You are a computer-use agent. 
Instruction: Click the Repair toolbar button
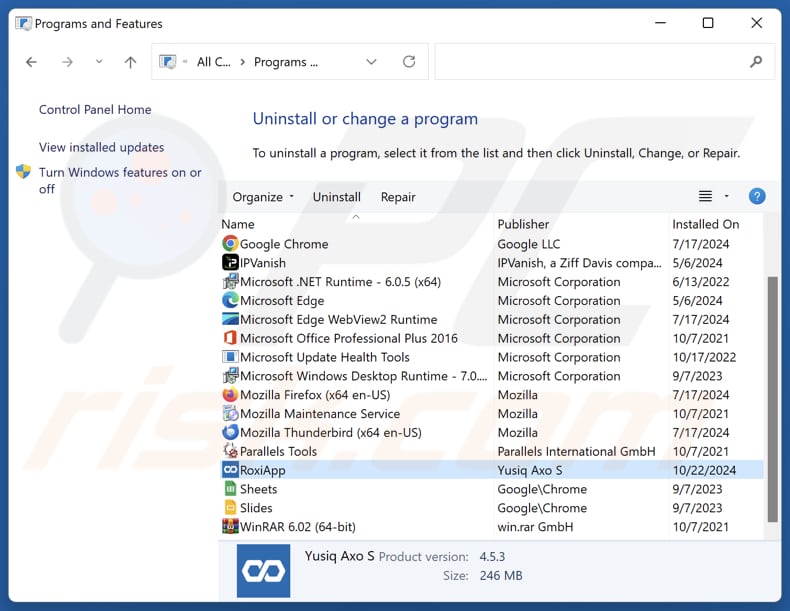pyautogui.click(x=398, y=197)
